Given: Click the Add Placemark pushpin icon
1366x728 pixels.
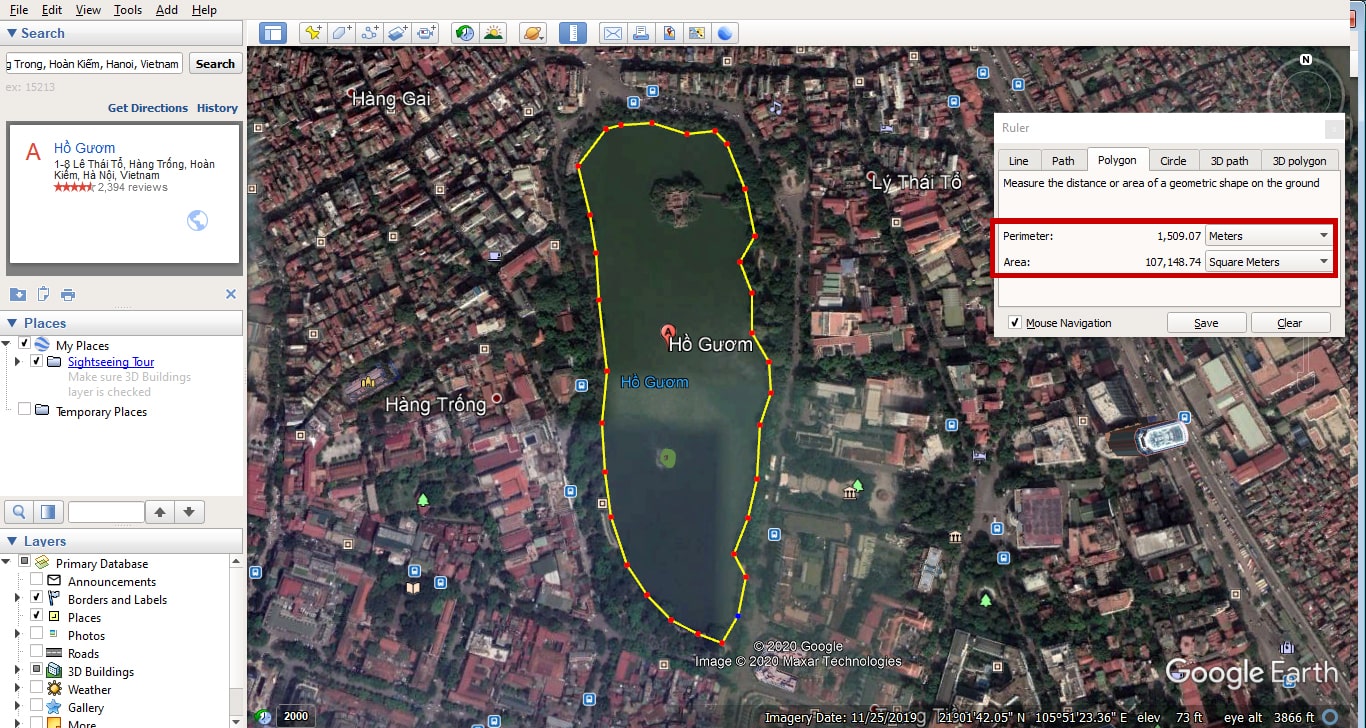Looking at the screenshot, I should pyautogui.click(x=313, y=33).
